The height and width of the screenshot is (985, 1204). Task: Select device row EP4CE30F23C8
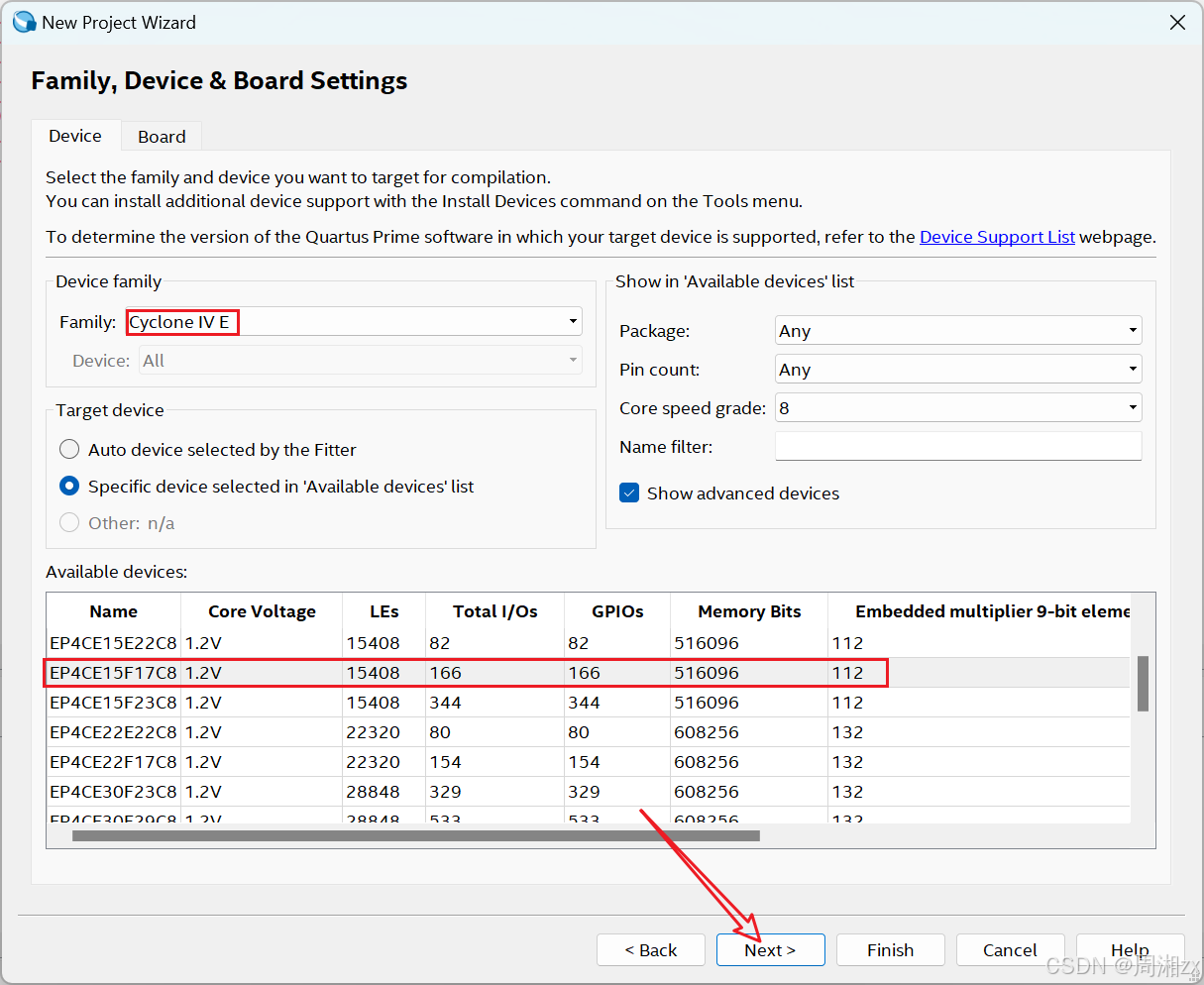pos(589,792)
